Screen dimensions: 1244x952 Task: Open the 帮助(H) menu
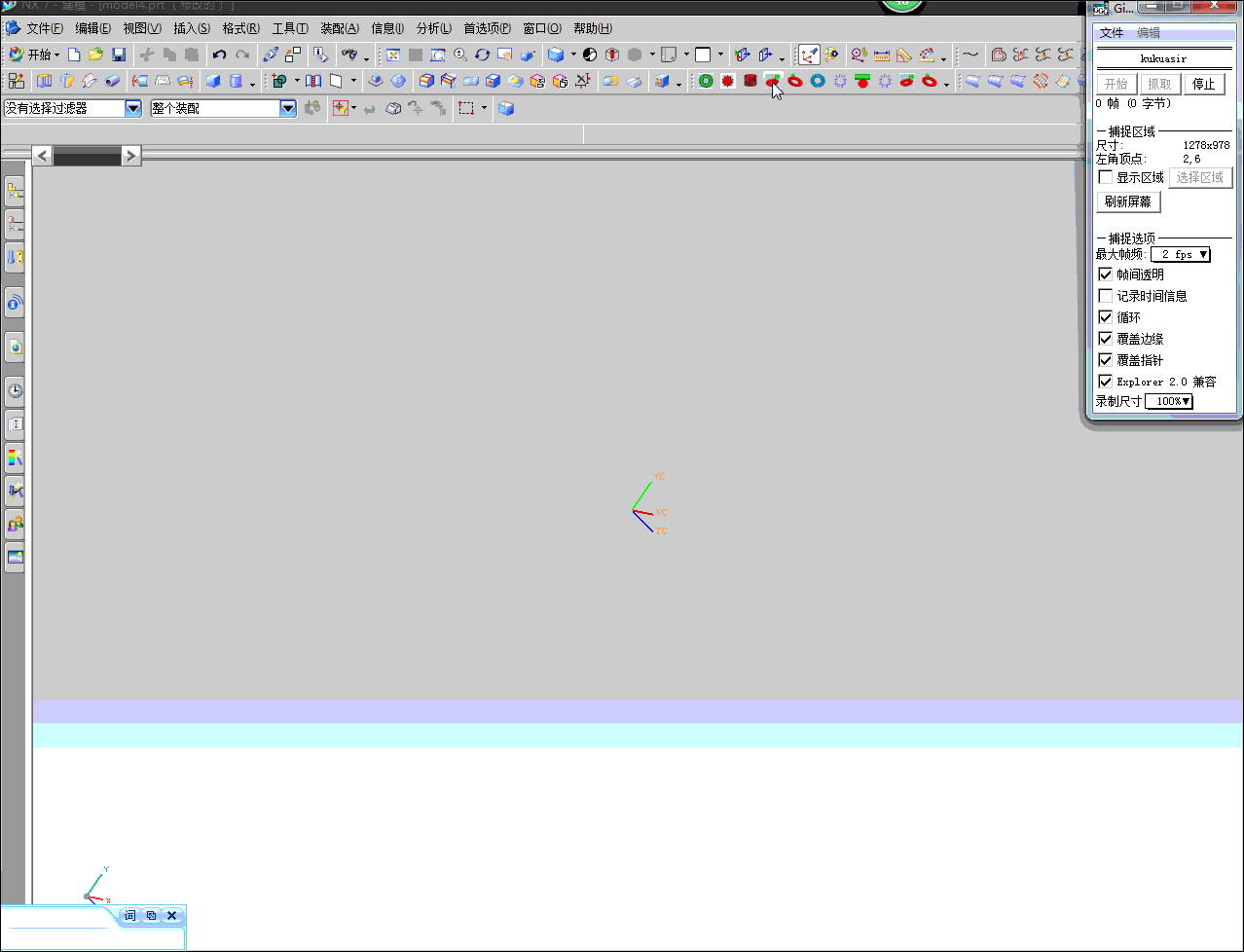tap(593, 28)
